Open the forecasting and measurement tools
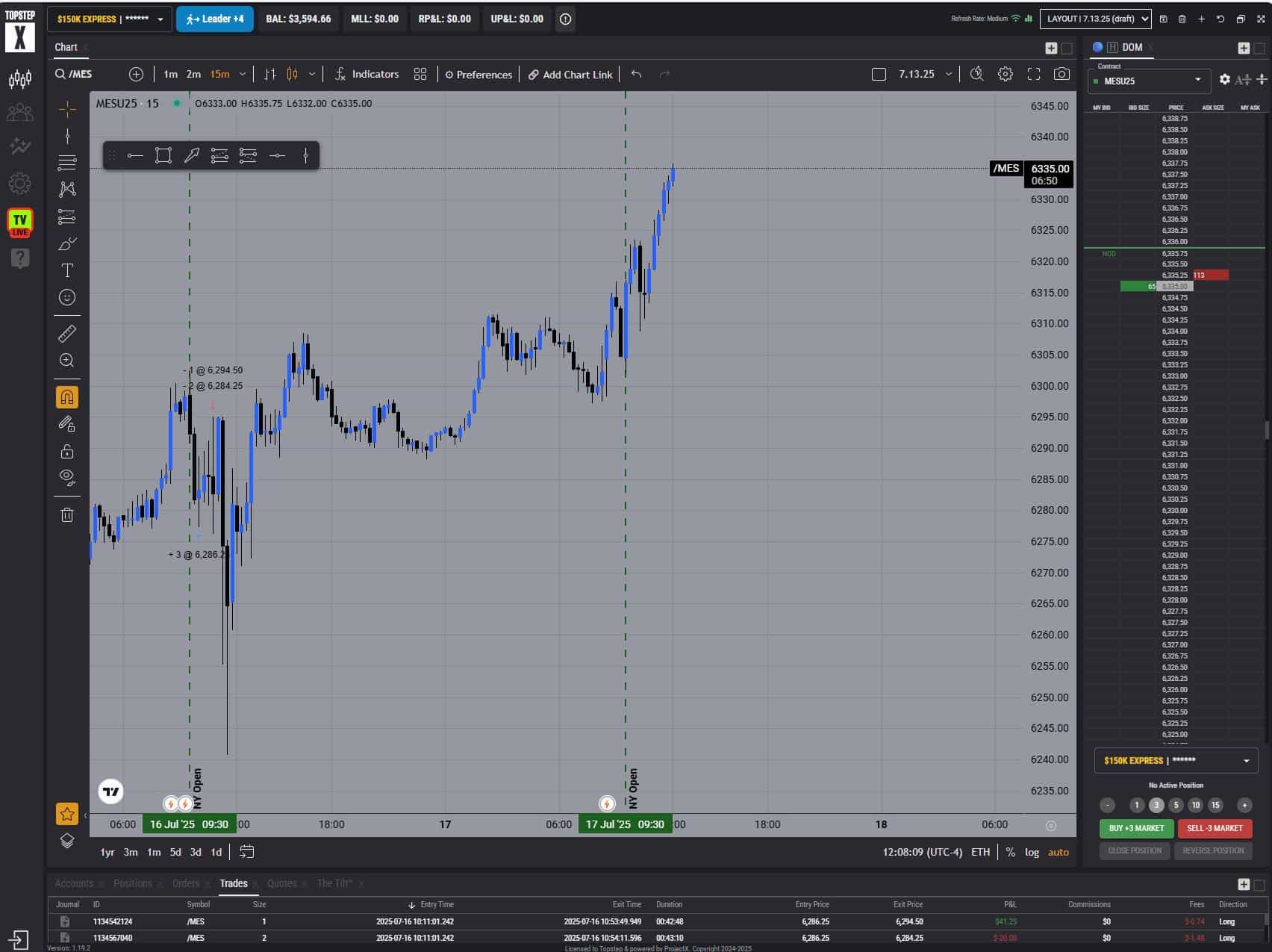 (x=67, y=217)
